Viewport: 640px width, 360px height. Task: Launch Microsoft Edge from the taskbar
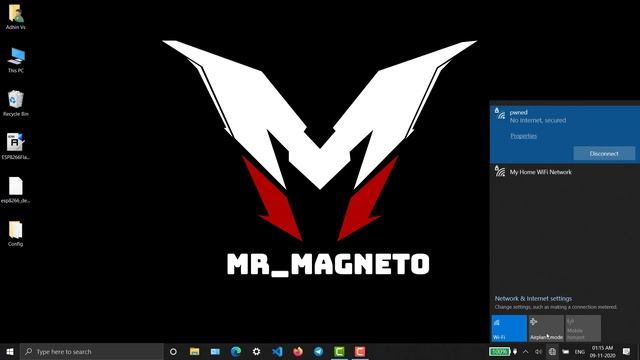236,351
